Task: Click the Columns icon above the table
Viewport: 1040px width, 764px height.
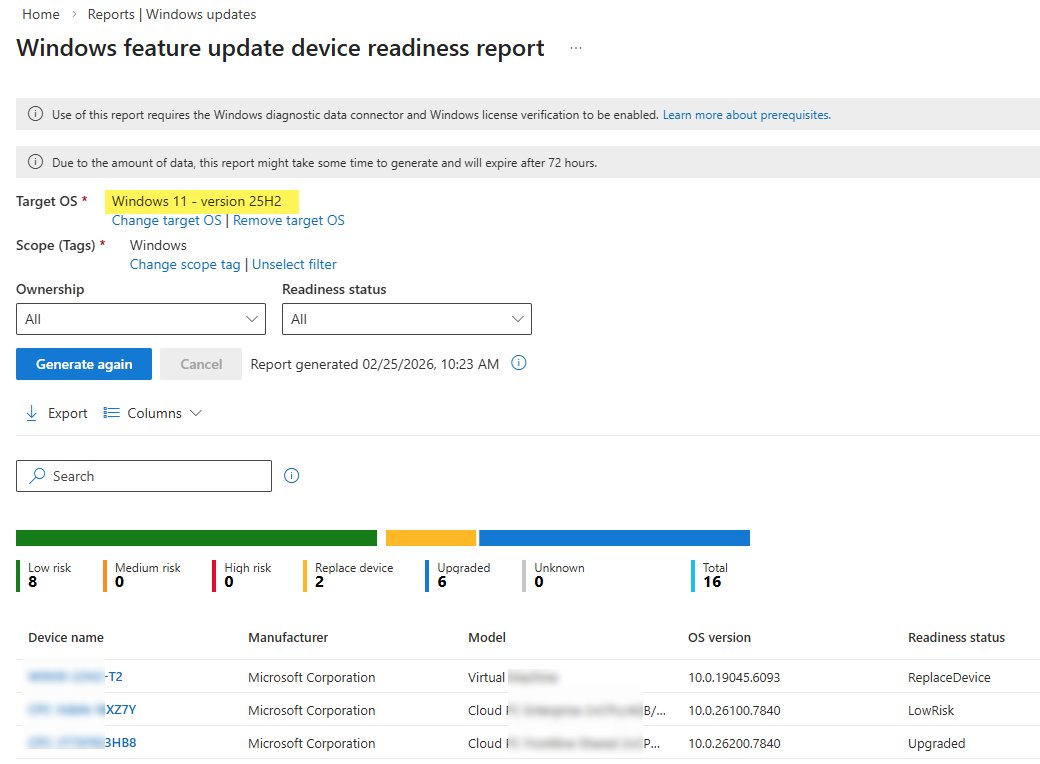Action: (111, 412)
